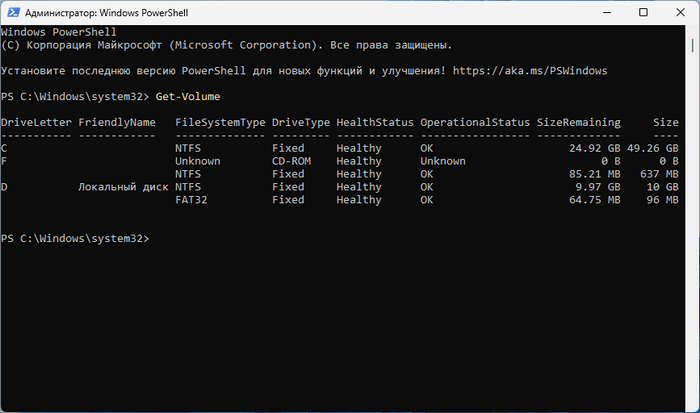
Task: Open the aka.ms/PSWindows link
Action: click(530, 71)
